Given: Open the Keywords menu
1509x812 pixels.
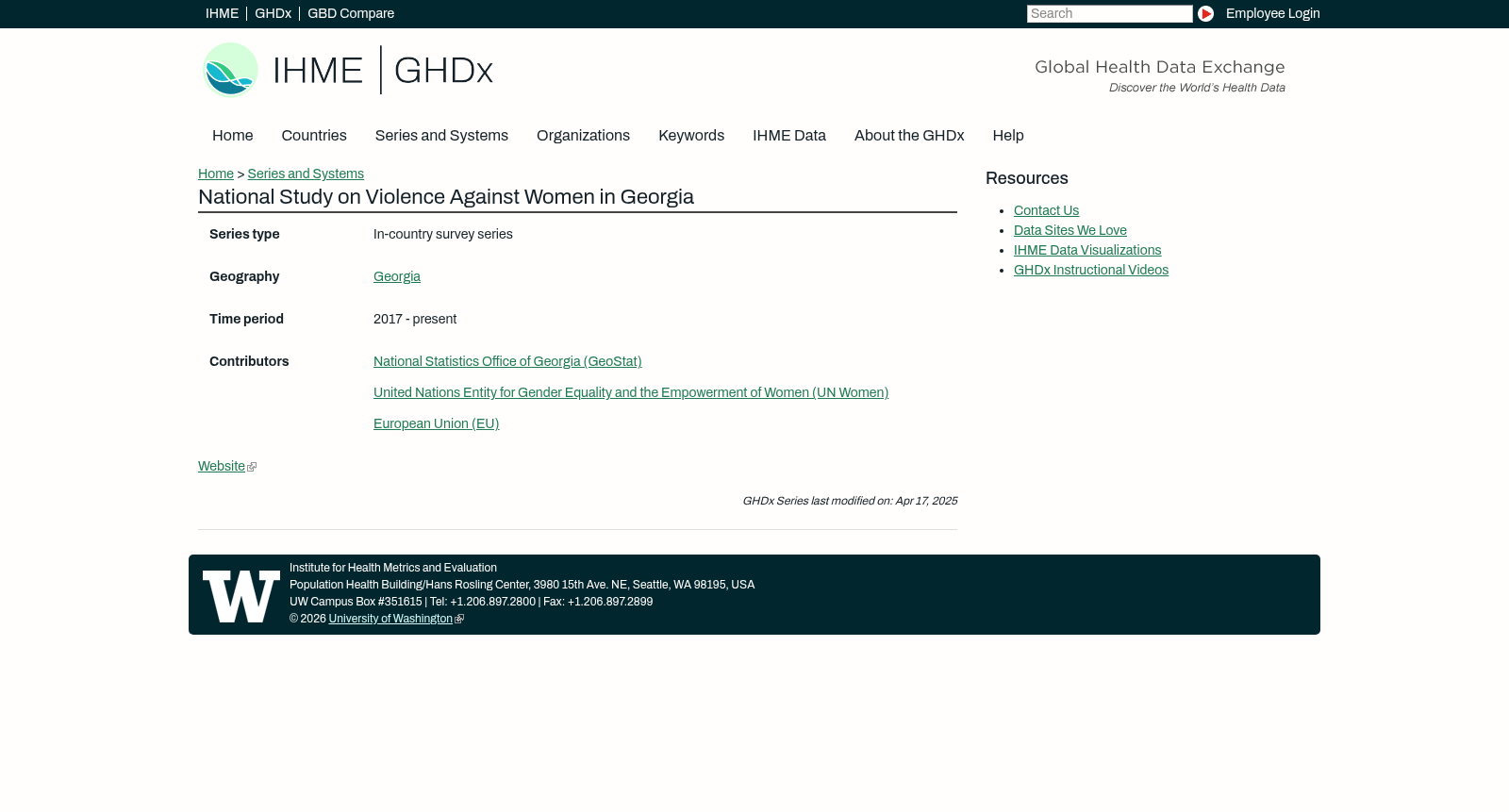Looking at the screenshot, I should coord(691,136).
